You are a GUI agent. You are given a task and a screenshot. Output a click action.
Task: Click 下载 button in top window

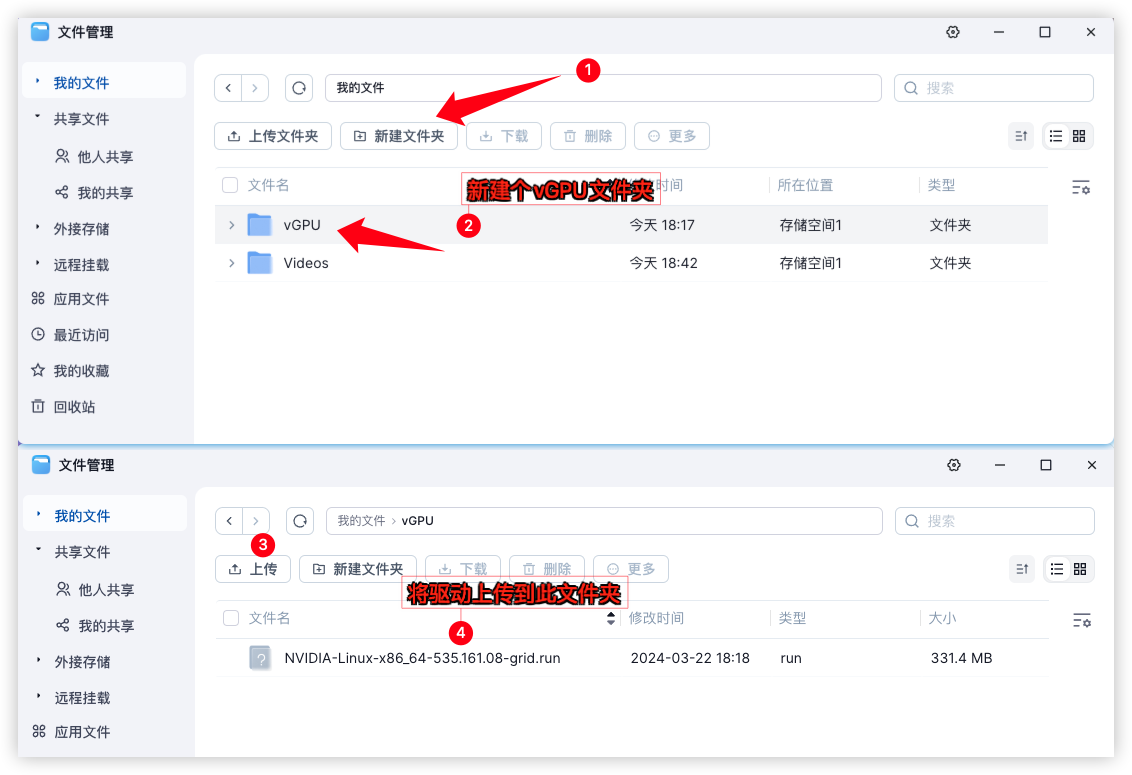point(504,136)
